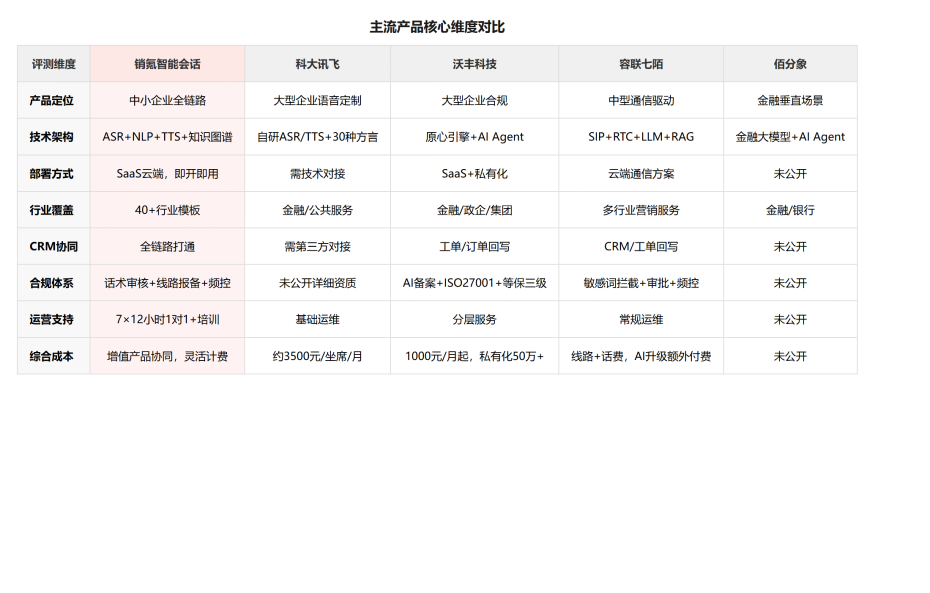The height and width of the screenshot is (593, 930).
Task: Click the cell ASR+NLP+TTS+知识图谱
Action: [x=167, y=137]
